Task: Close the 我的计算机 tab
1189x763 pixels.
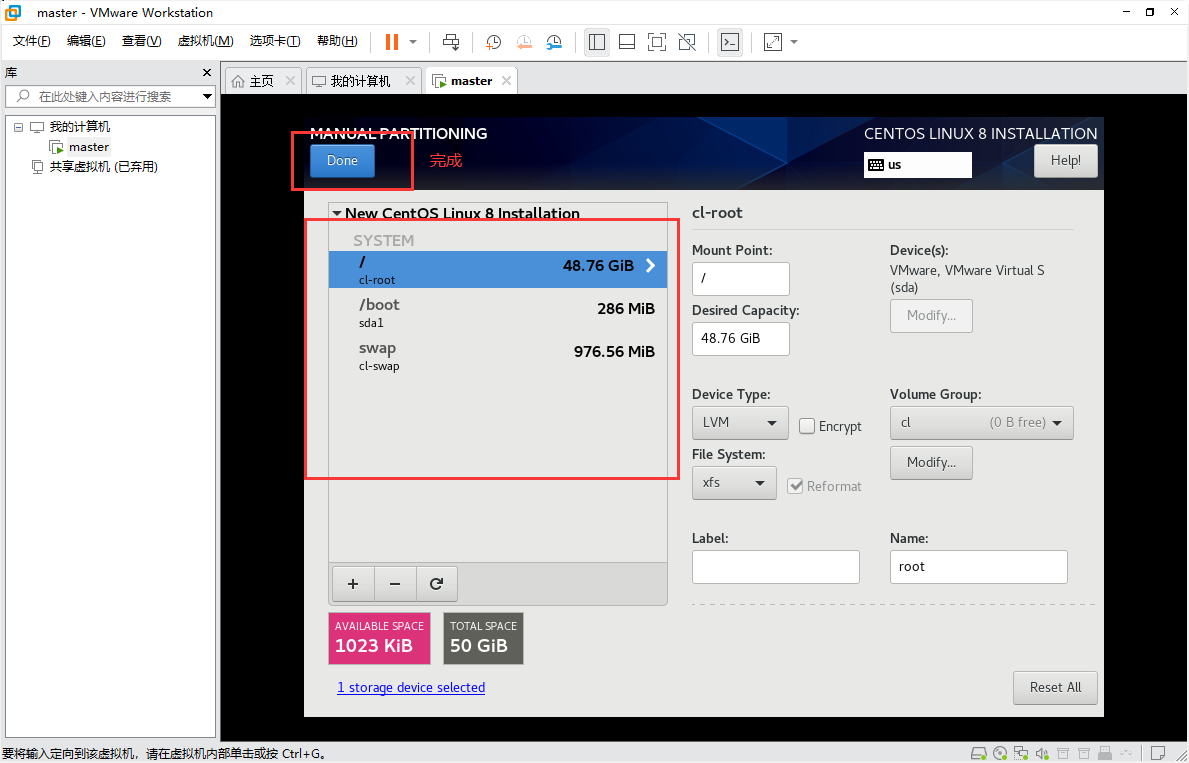Action: [410, 80]
